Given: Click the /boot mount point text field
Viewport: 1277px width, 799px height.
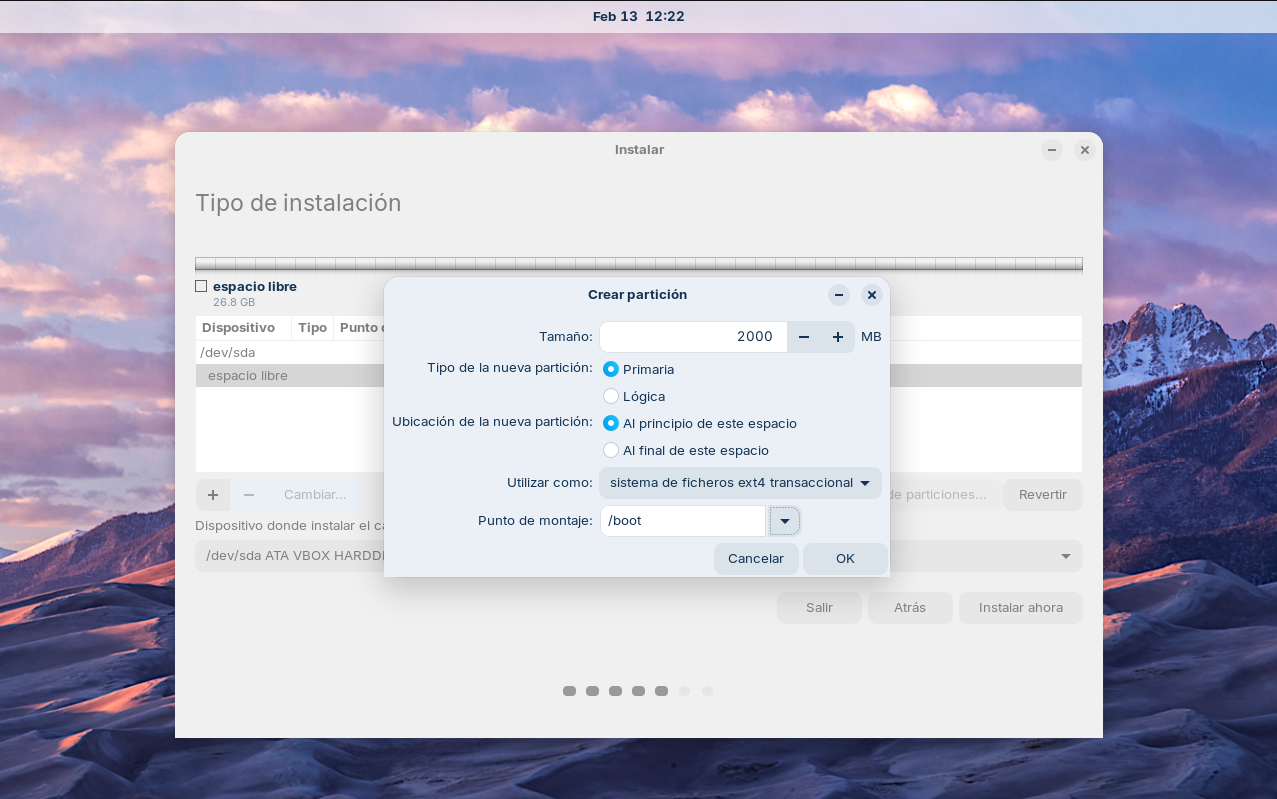Looking at the screenshot, I should point(682,521).
